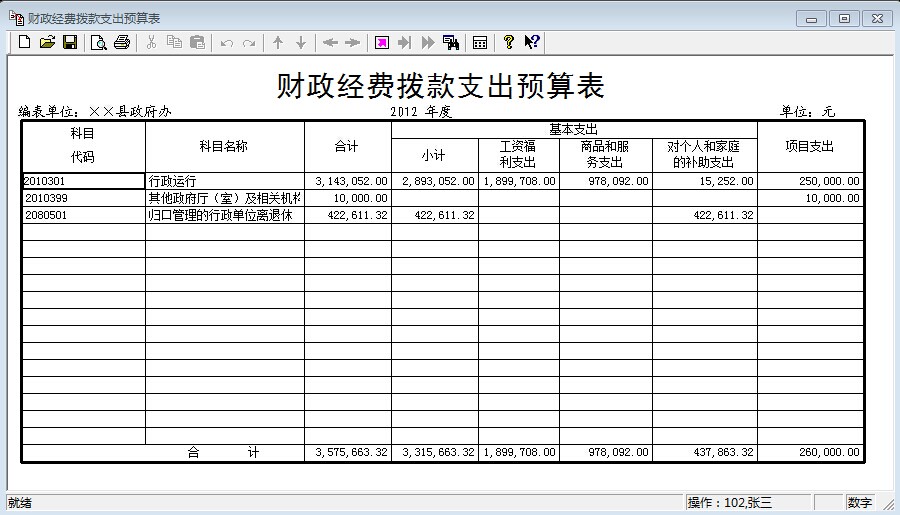Screen dimensions: 900x515
Task: Select the cell with code 2010399
Action: pos(83,198)
